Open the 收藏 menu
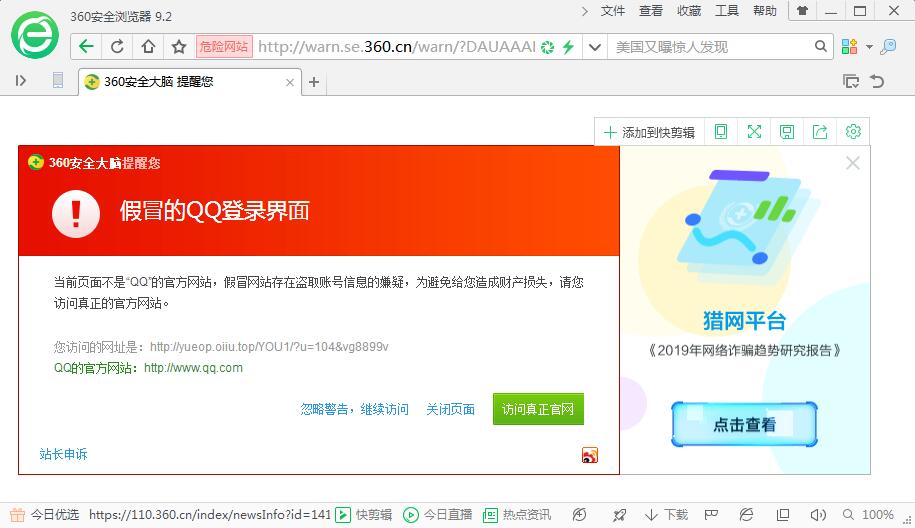 (x=689, y=11)
